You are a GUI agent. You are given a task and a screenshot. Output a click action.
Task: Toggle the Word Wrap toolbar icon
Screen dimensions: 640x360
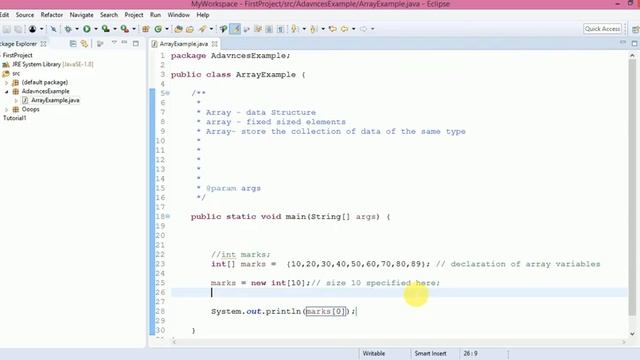(x=258, y=29)
